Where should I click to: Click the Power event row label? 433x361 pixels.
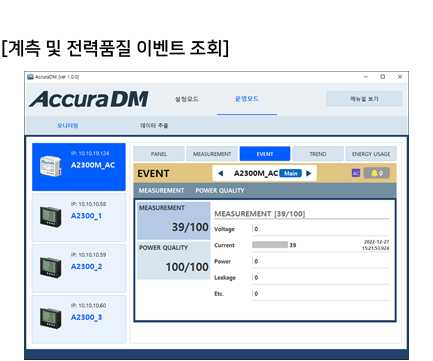coord(222,261)
